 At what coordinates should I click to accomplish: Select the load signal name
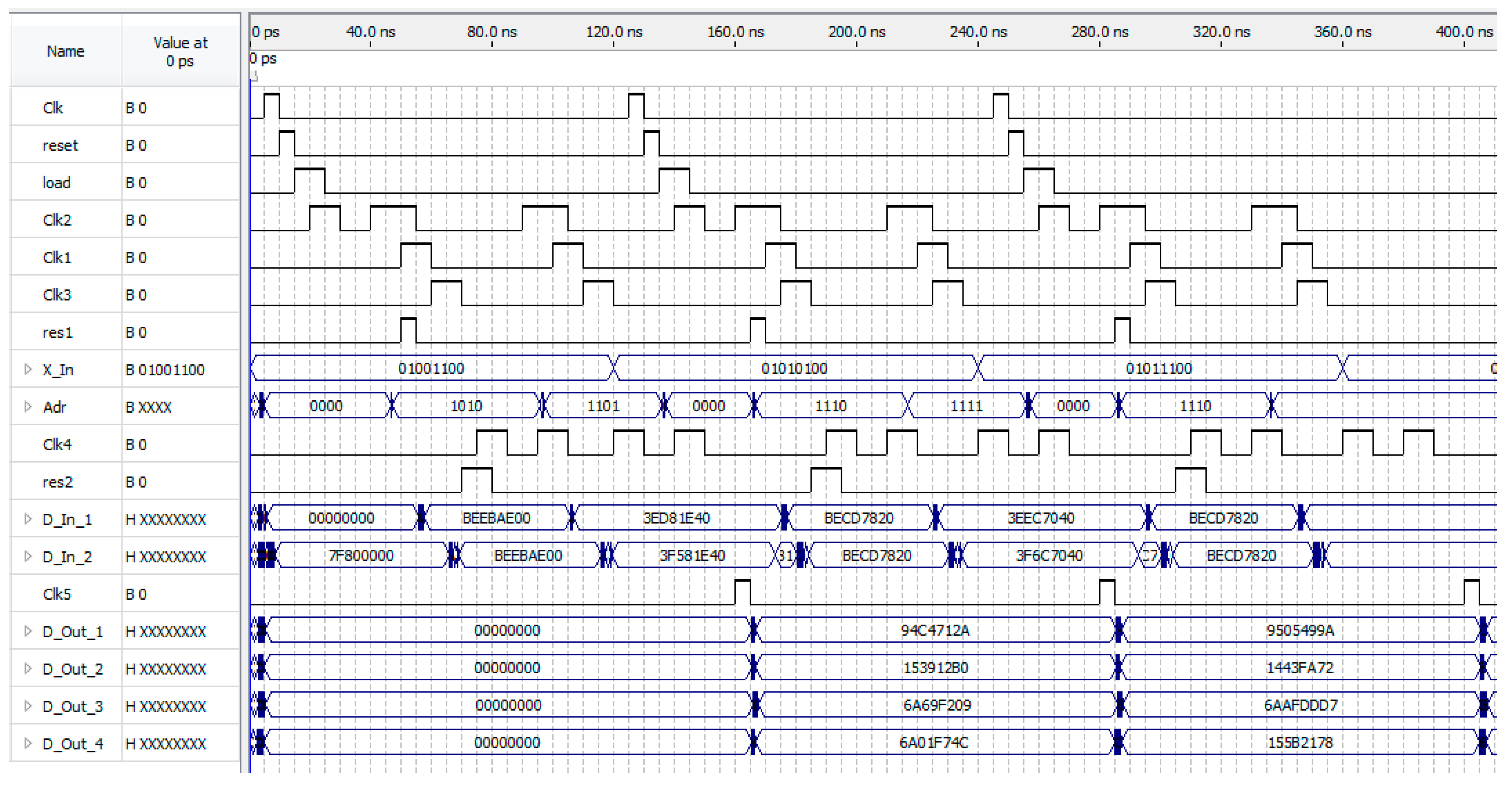[56, 183]
